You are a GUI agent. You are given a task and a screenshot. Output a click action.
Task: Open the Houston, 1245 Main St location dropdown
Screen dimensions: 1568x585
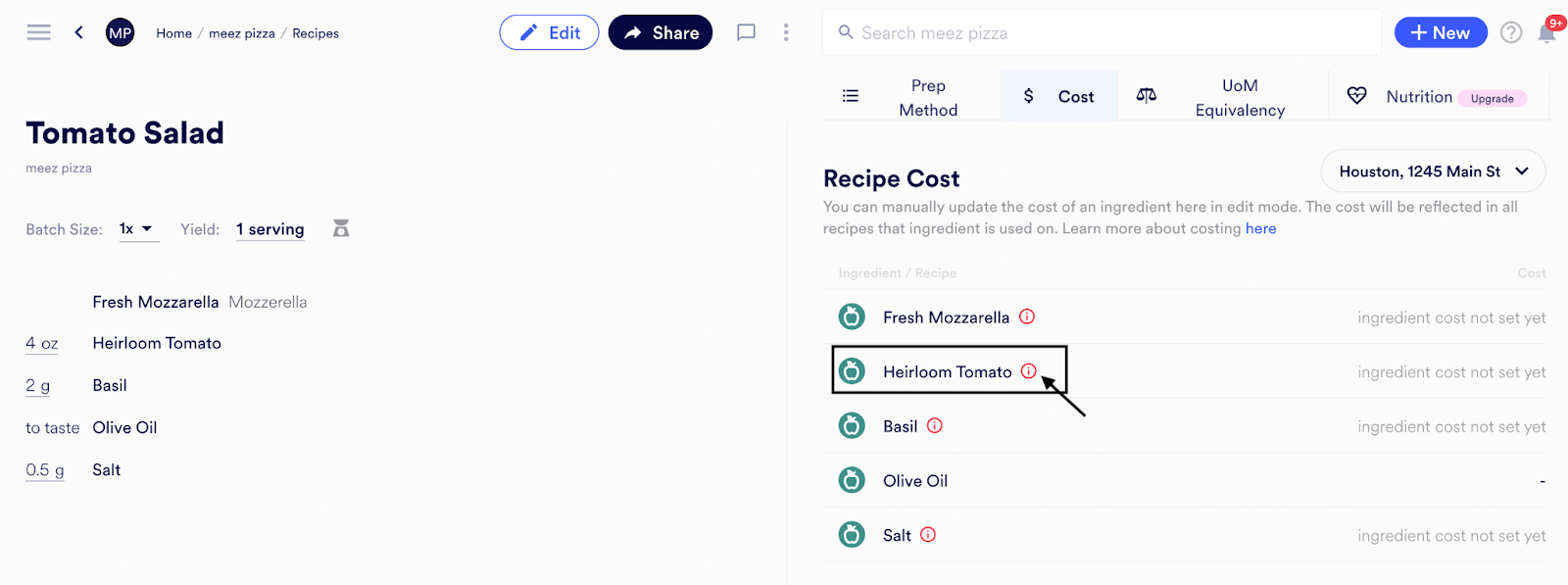[x=1433, y=171]
